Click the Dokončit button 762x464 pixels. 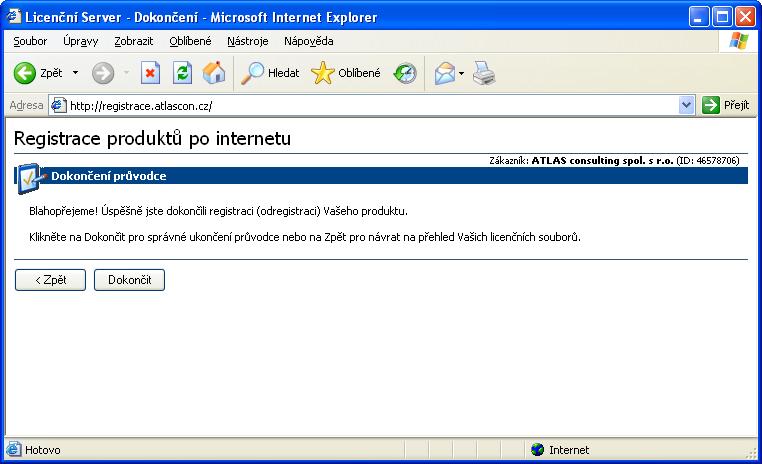[x=129, y=280]
